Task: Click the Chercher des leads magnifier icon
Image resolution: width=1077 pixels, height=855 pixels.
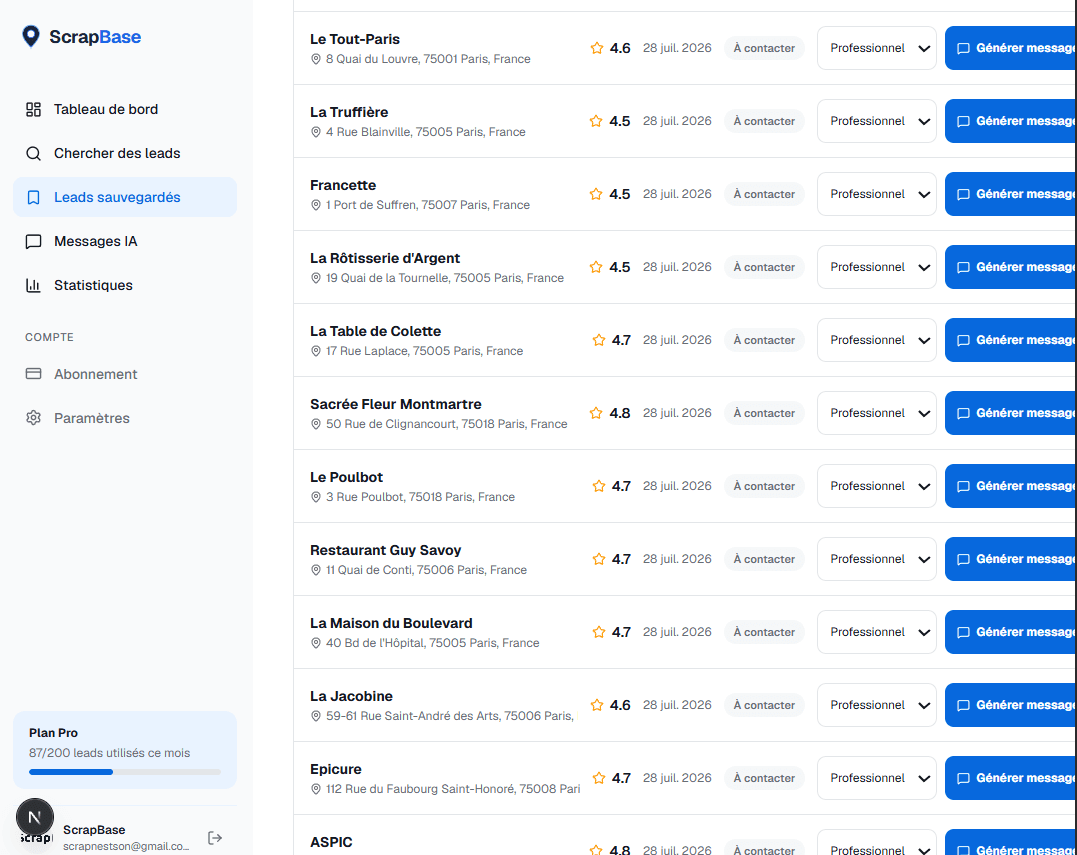Action: tap(33, 153)
